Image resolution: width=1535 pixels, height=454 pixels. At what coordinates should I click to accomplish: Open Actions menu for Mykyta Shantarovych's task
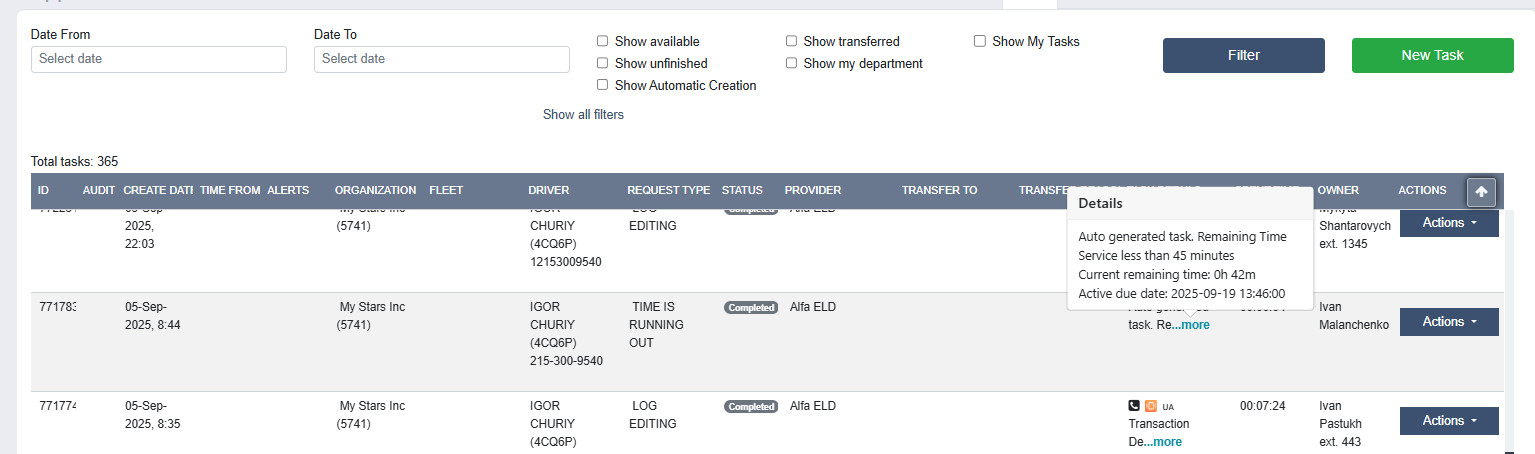(1449, 223)
